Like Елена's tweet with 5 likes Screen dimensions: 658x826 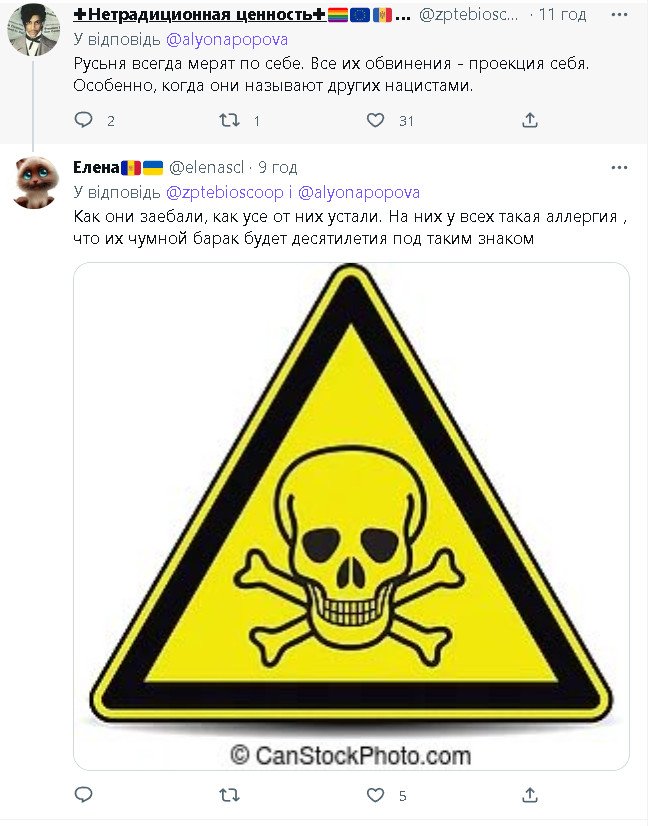pos(375,795)
